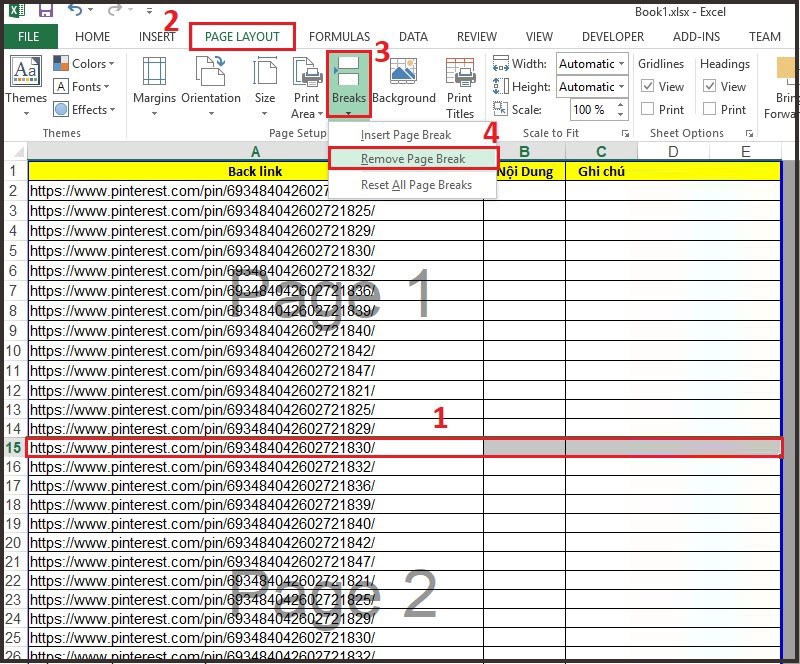Click the select-all corner of the sheet
The image size is (800, 664).
17,151
